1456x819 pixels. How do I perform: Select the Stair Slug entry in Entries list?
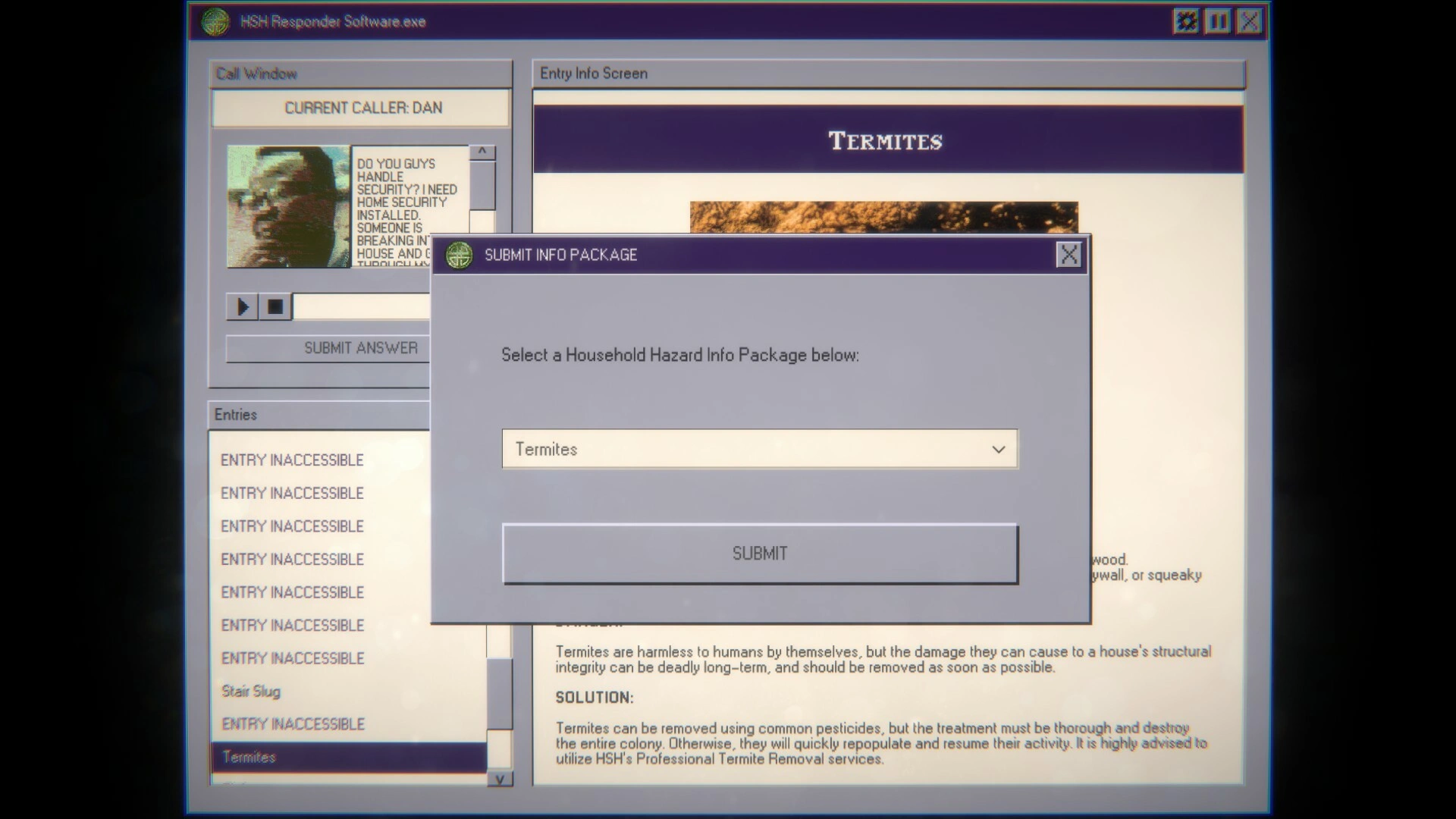point(251,691)
